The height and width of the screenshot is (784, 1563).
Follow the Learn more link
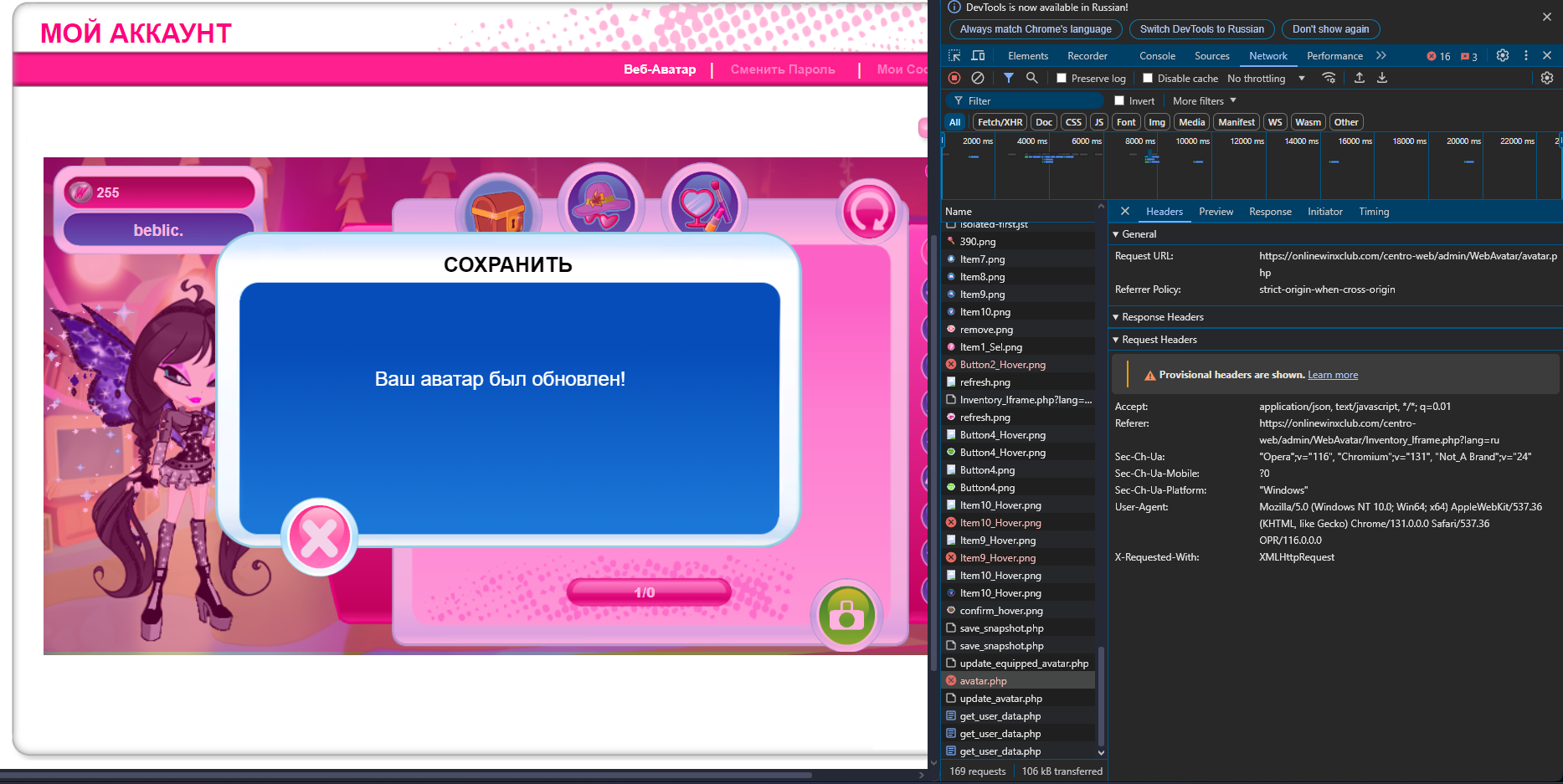point(1333,375)
